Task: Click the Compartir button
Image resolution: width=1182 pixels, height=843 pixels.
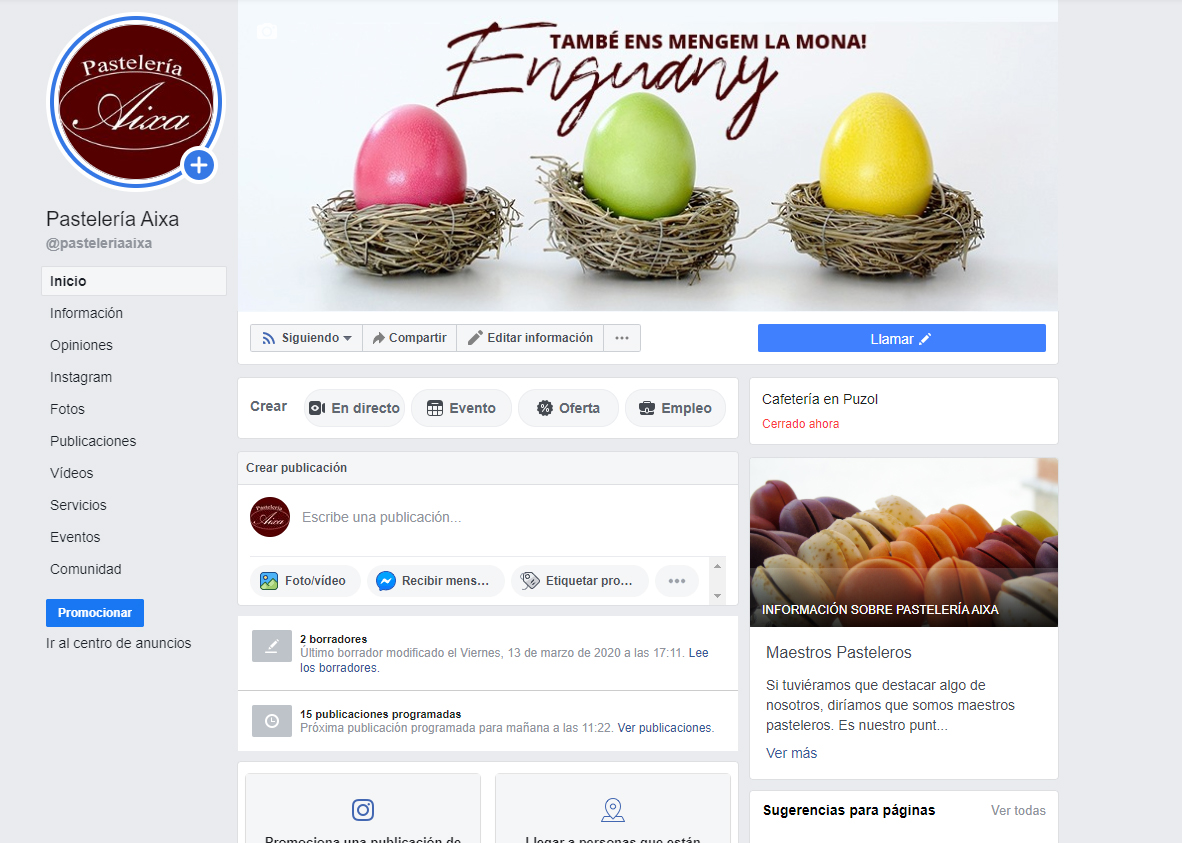Action: (x=409, y=338)
